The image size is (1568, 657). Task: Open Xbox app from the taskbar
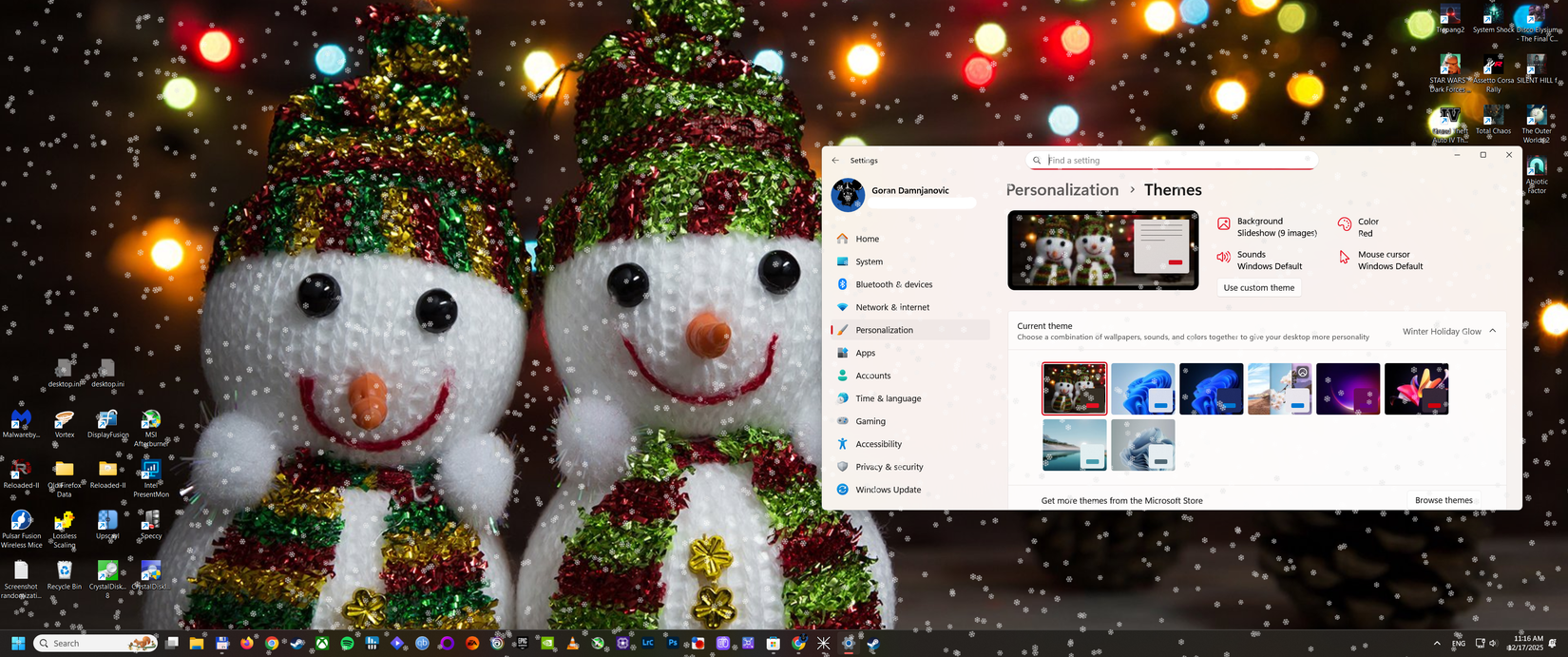point(323,644)
